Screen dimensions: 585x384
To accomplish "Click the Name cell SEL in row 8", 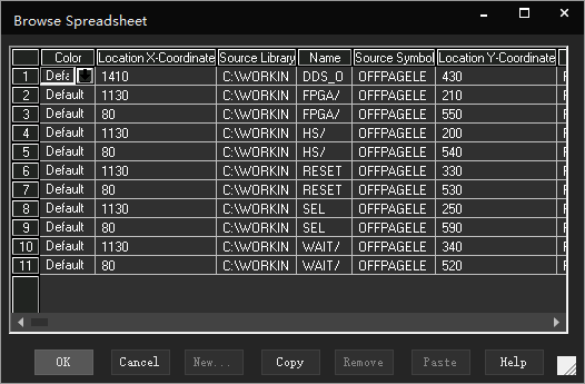I will (325, 209).
